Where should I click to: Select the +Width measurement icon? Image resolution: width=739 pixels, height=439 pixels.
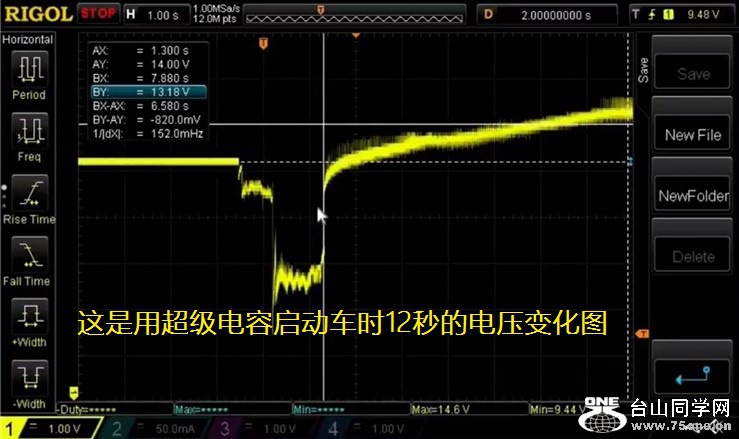[29, 318]
